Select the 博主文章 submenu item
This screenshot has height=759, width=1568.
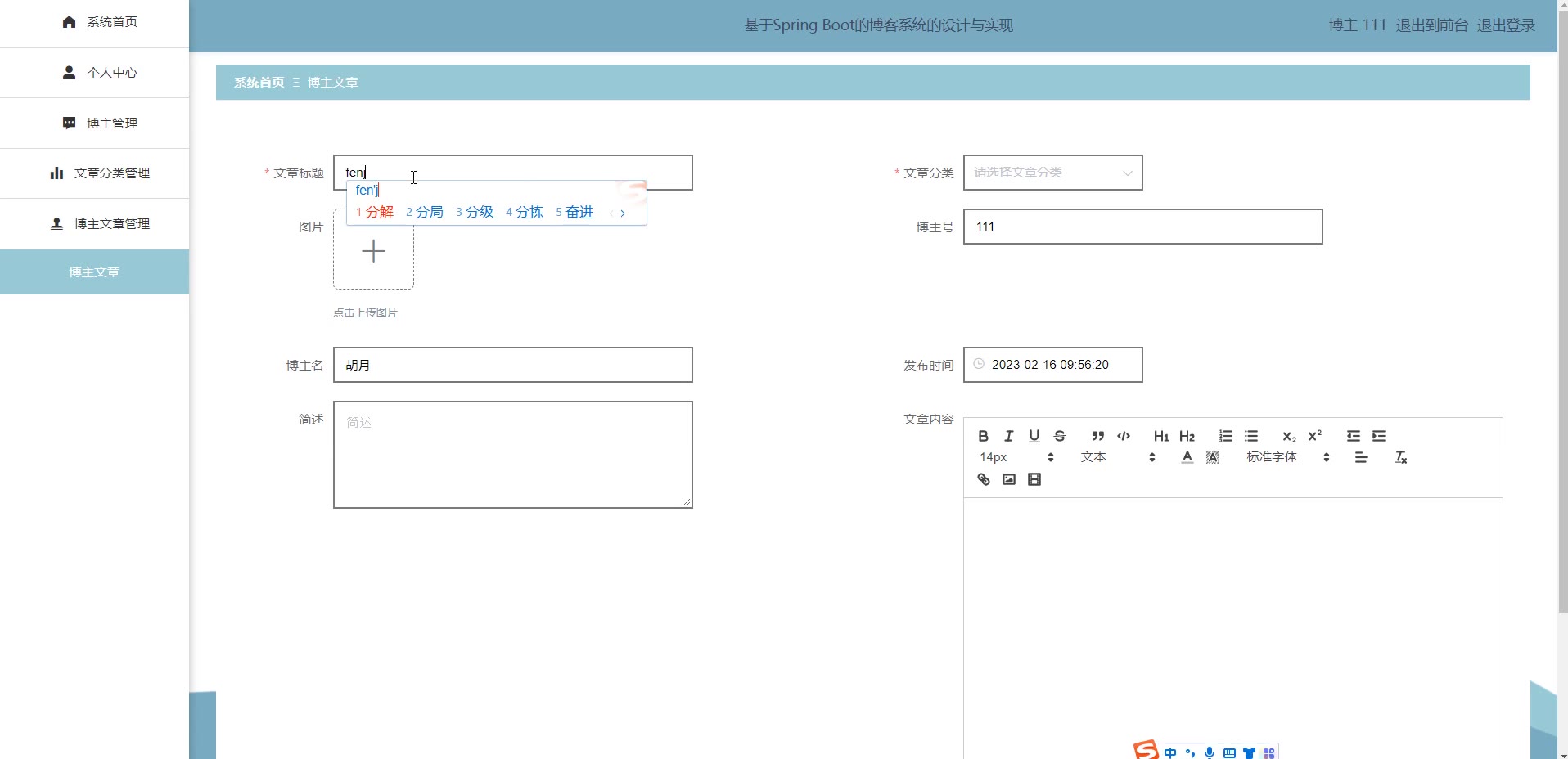pyautogui.click(x=94, y=272)
